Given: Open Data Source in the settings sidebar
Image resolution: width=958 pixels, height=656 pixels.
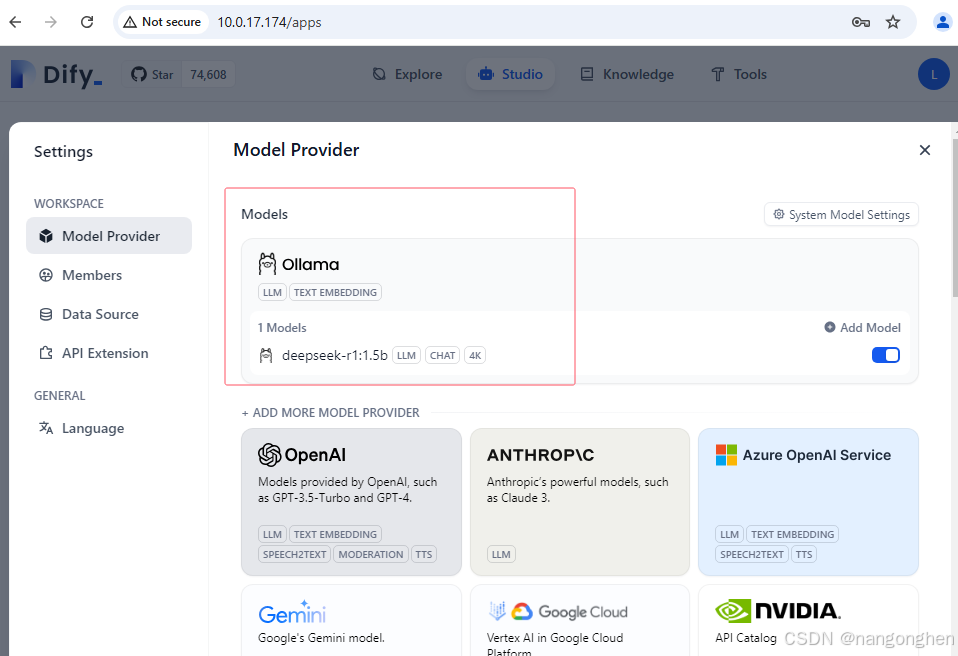Looking at the screenshot, I should 109,315.
